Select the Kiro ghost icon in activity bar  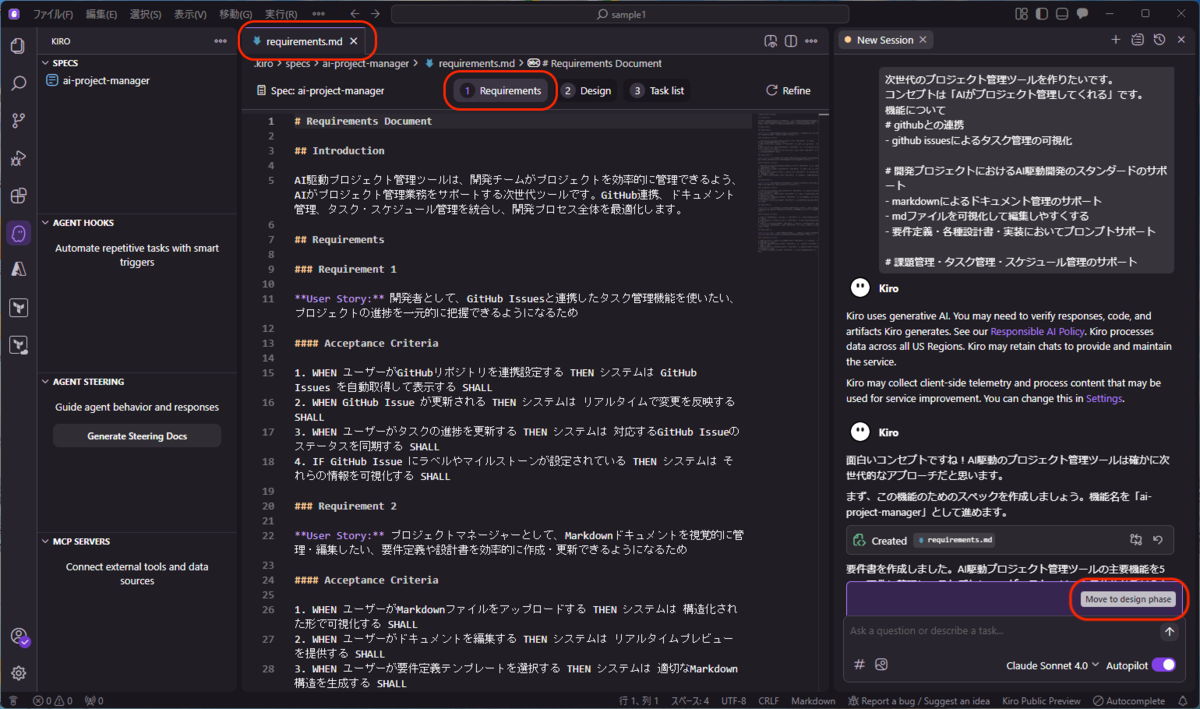18,233
